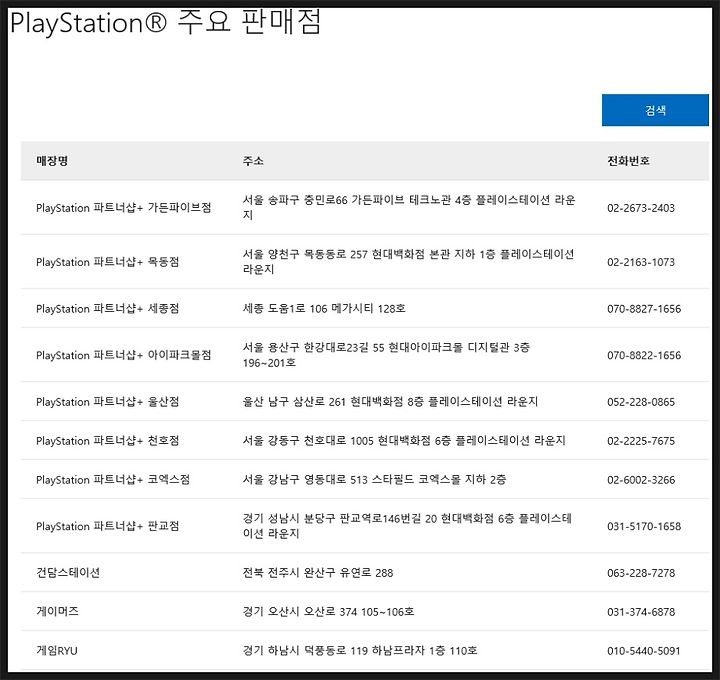This screenshot has height=680, width=720.
Task: Click the blue 검색 search button
Action: click(655, 110)
